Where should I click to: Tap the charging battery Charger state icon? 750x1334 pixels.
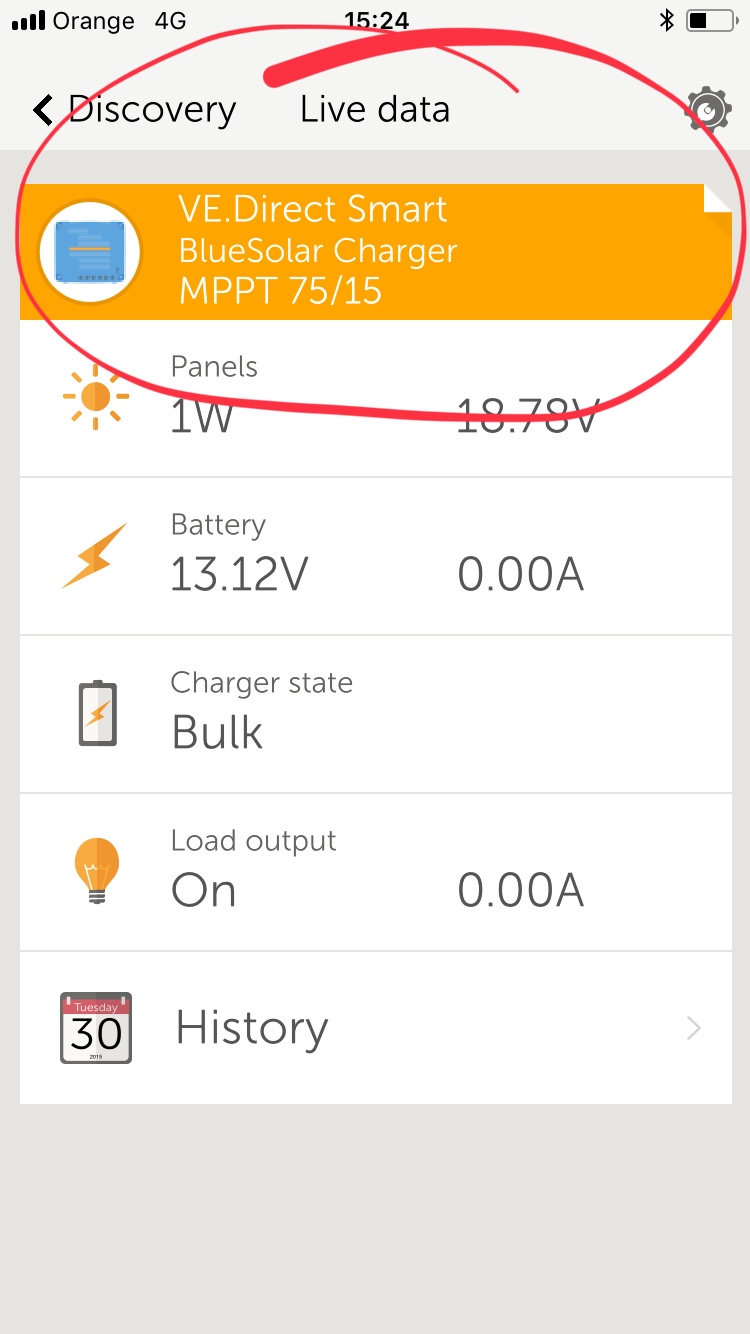(x=98, y=713)
